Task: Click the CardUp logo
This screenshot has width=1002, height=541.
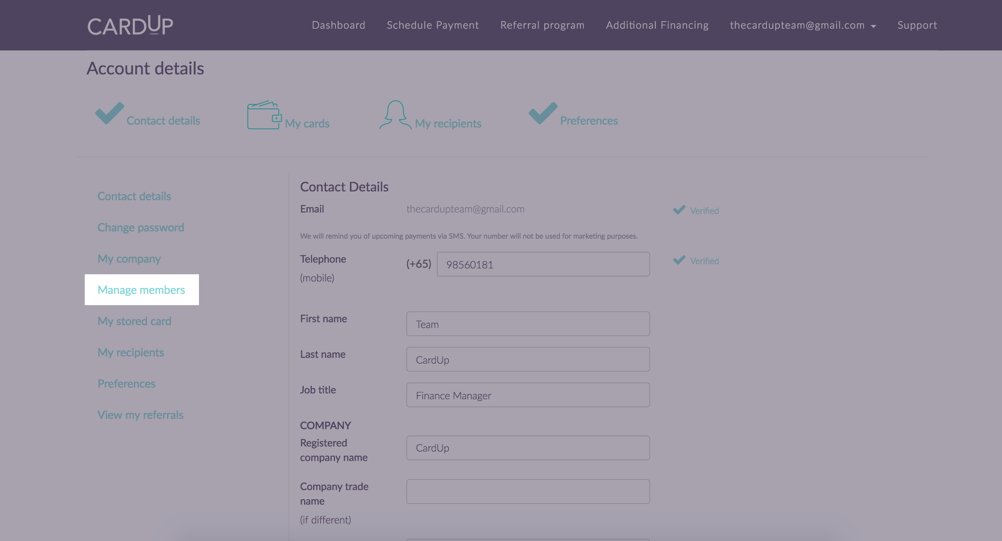Action: click(x=130, y=25)
